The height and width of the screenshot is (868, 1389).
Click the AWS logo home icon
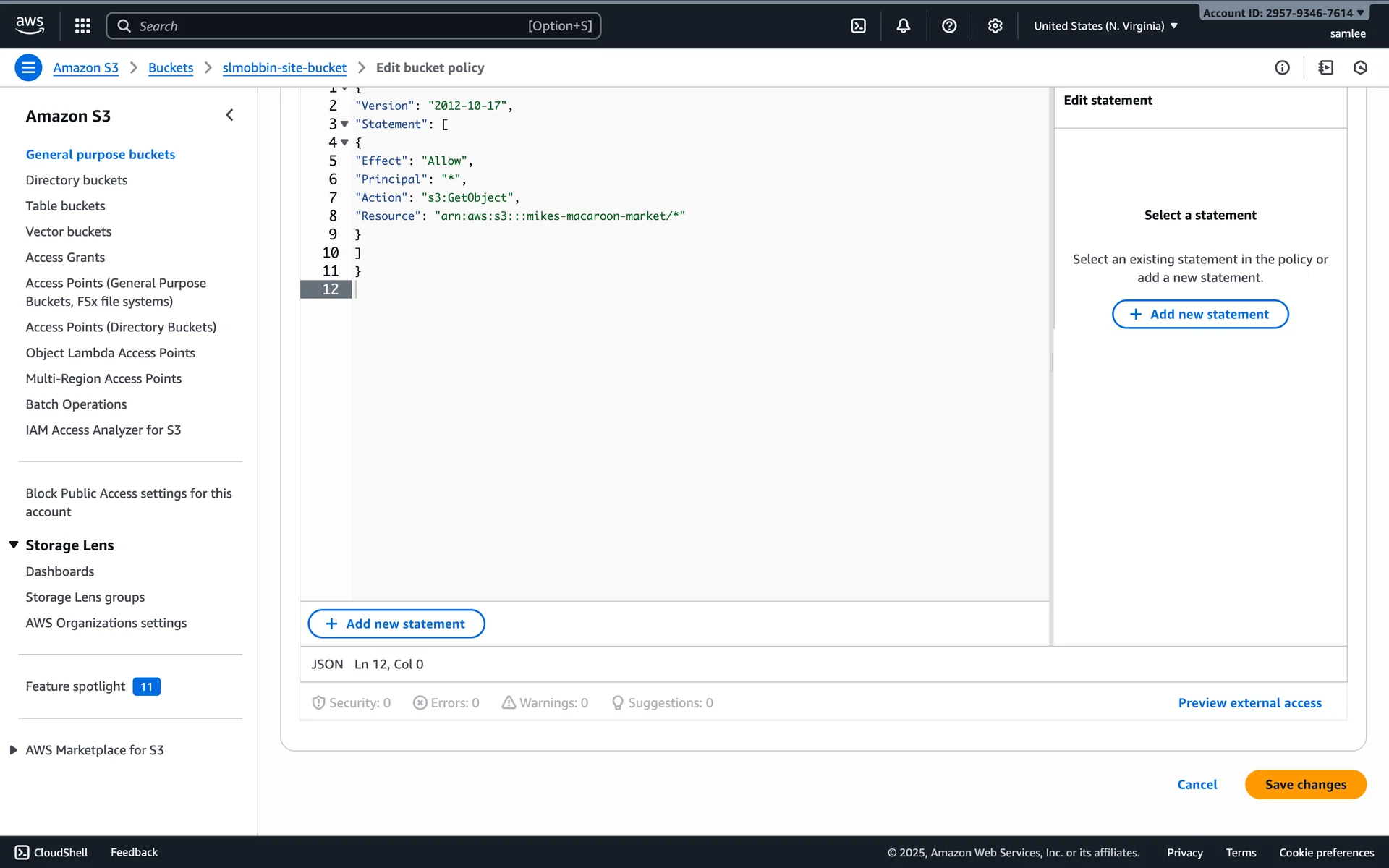click(30, 25)
